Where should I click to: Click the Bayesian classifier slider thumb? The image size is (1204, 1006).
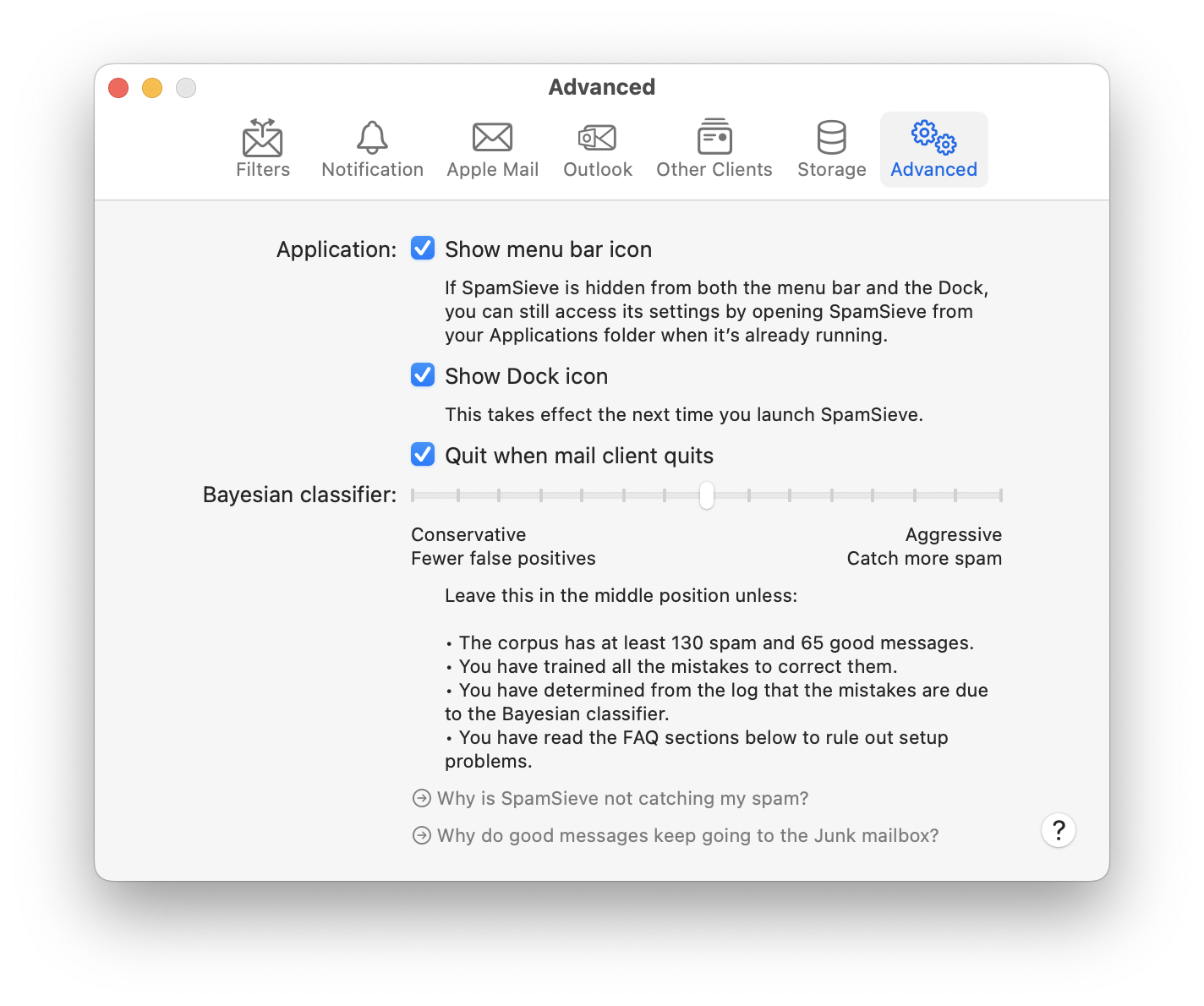pos(707,495)
